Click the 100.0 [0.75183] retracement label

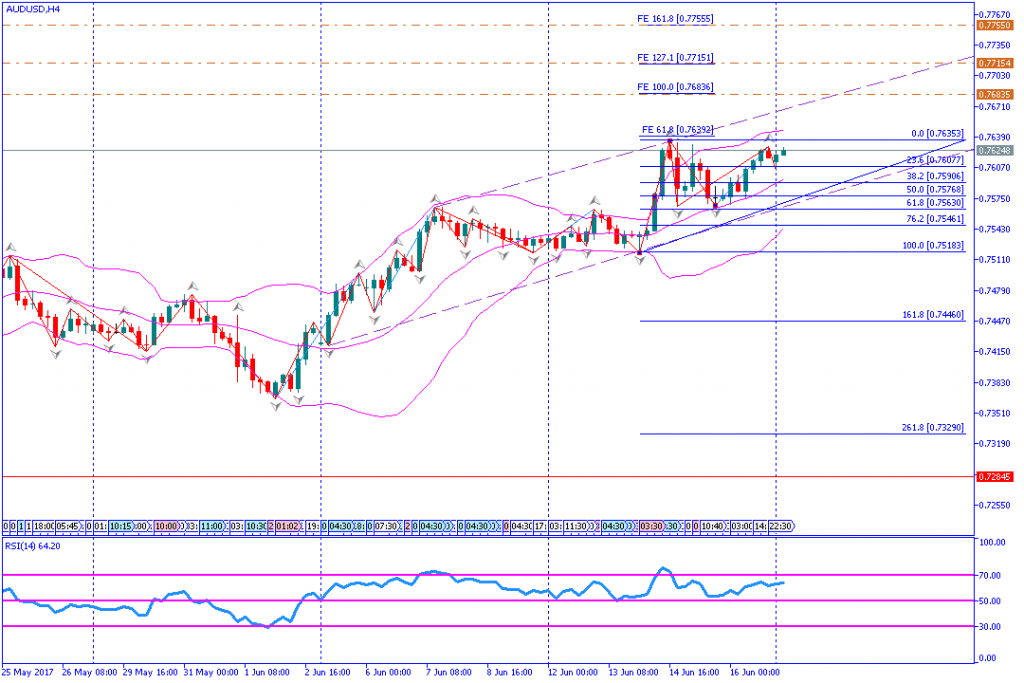click(933, 246)
